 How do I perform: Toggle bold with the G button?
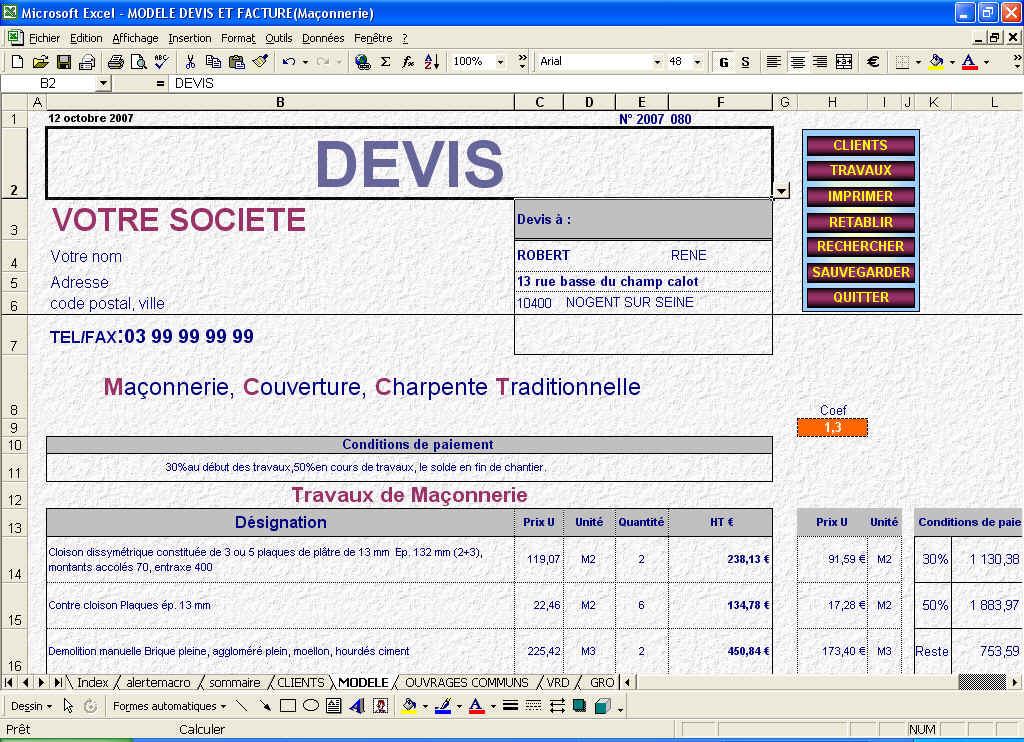723,61
